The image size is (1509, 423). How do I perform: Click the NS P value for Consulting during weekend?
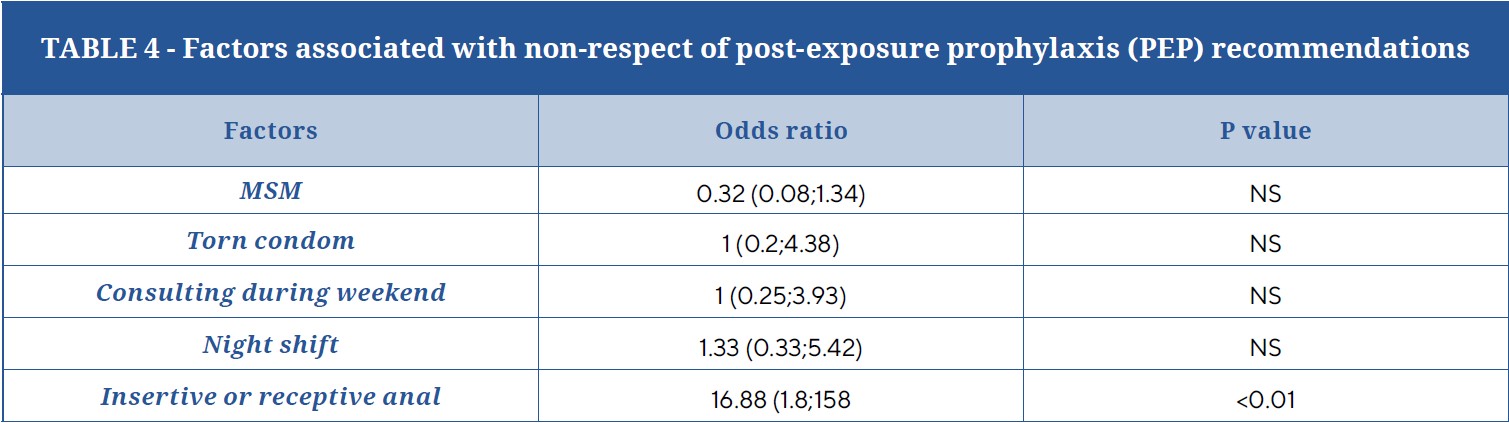pyautogui.click(x=1265, y=297)
